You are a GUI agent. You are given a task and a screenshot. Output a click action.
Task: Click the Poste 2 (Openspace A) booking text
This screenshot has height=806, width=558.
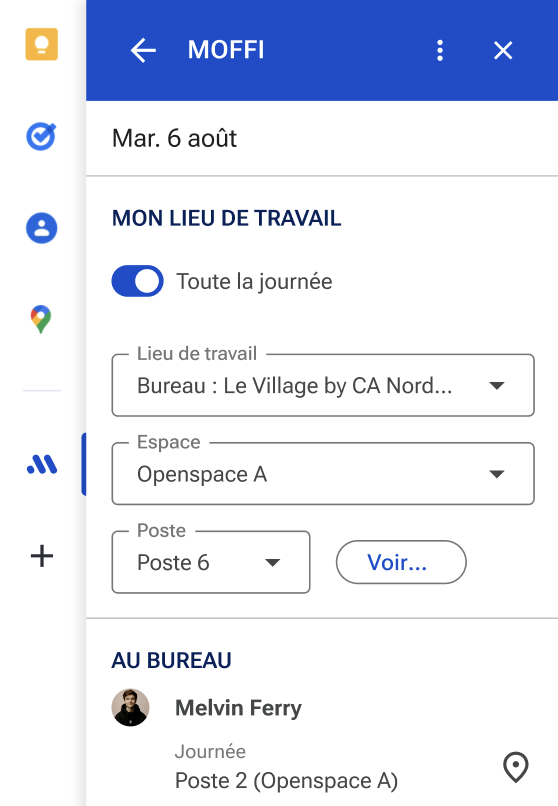click(x=287, y=780)
